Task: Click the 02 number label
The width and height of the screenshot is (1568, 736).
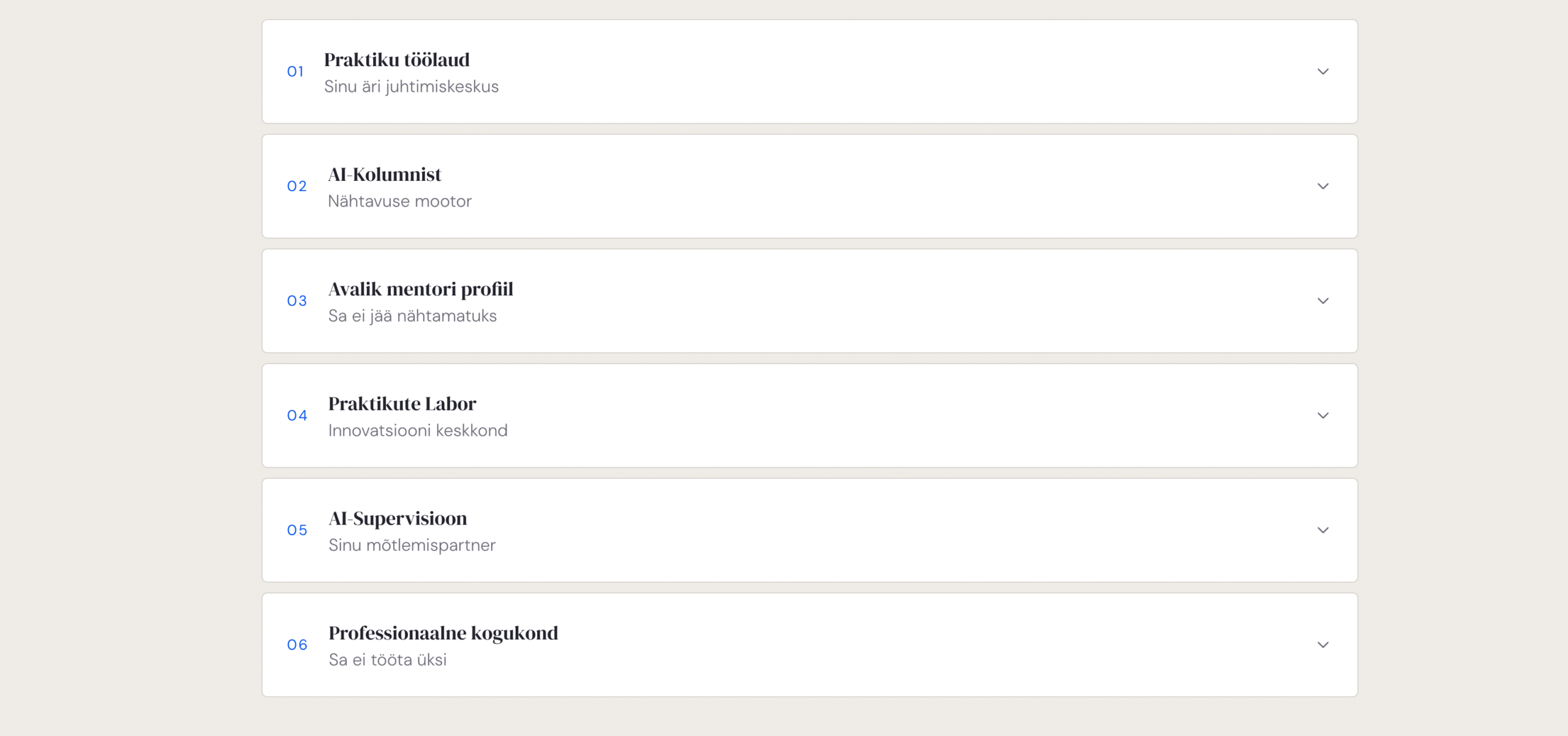Action: [x=296, y=186]
